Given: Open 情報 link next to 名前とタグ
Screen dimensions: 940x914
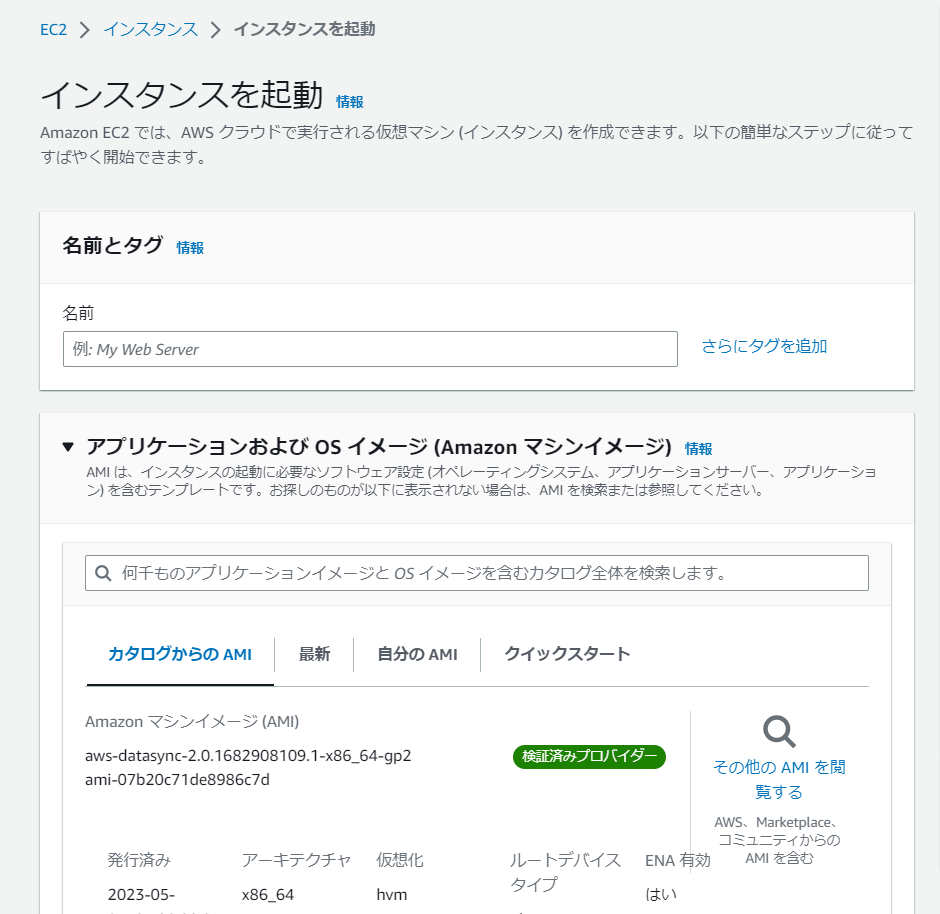Looking at the screenshot, I should click(190, 248).
